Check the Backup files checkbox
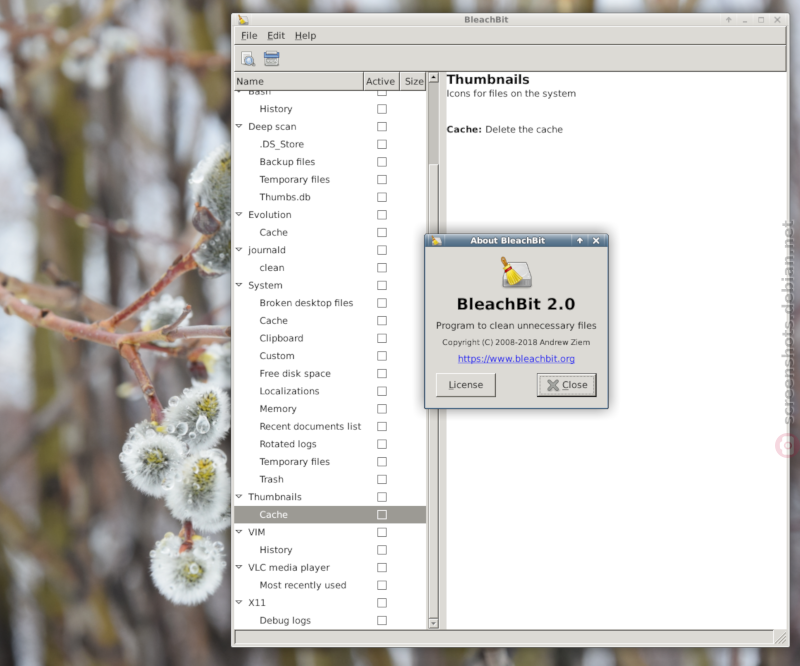800x666 pixels. coord(382,162)
